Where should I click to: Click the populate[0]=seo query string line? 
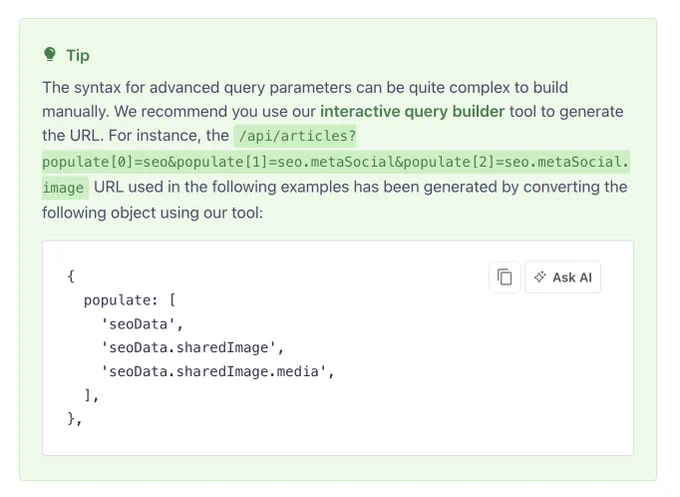[x=336, y=162]
